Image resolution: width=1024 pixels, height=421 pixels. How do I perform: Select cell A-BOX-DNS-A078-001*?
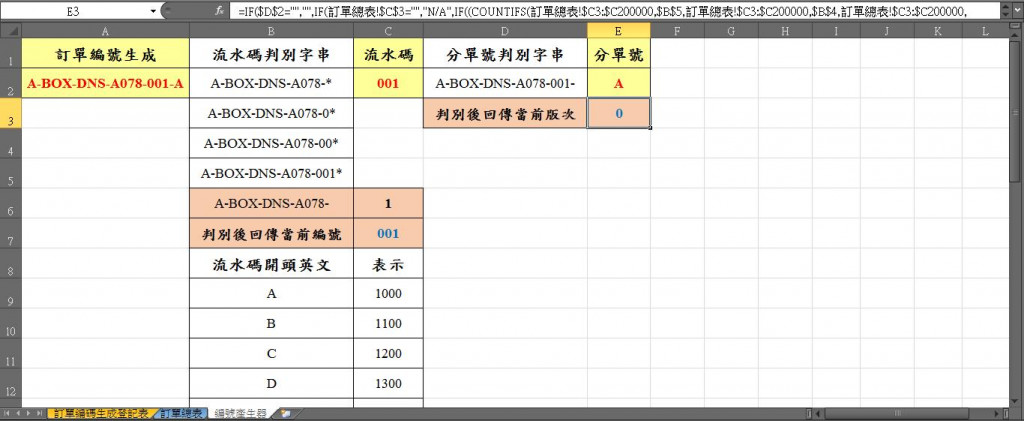click(x=271, y=173)
